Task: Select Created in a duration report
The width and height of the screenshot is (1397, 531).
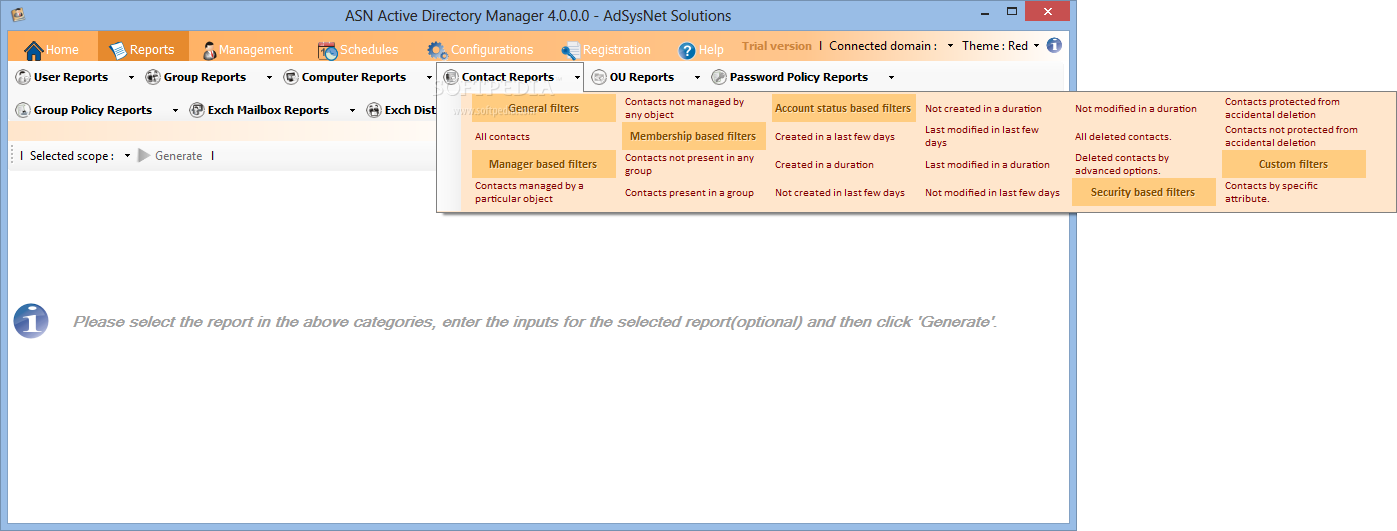Action: coord(825,165)
